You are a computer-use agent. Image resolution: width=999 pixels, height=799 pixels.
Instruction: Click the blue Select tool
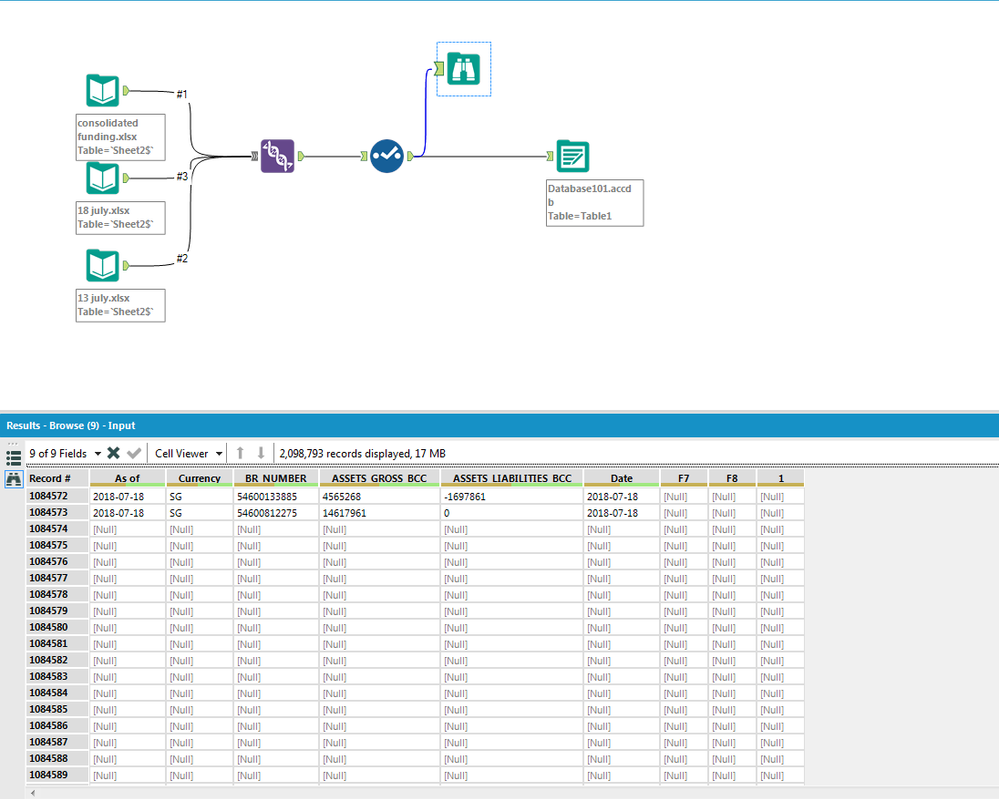(387, 156)
